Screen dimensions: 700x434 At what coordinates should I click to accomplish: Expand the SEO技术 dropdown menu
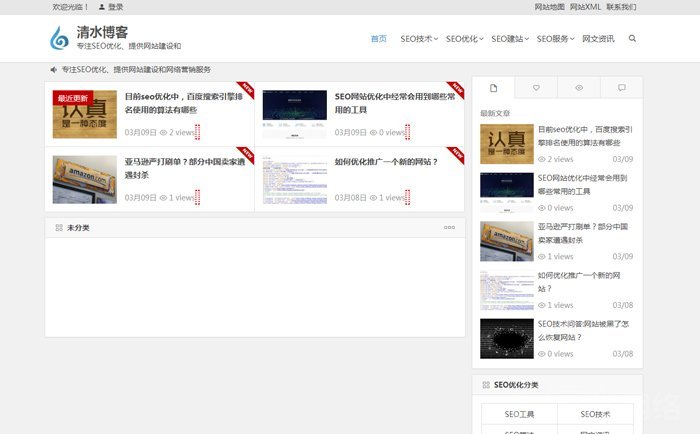point(420,39)
